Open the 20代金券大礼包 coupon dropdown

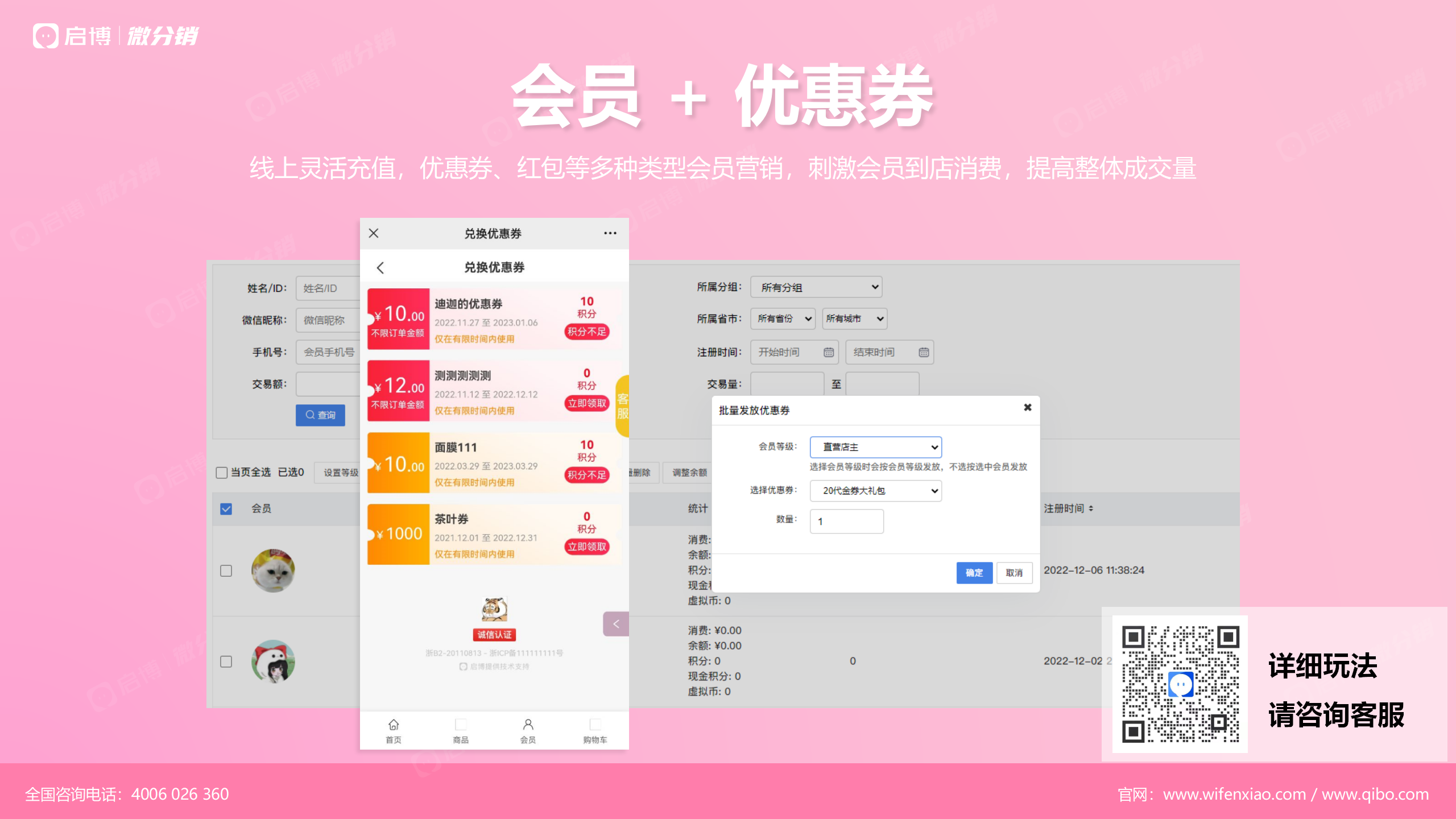click(875, 491)
